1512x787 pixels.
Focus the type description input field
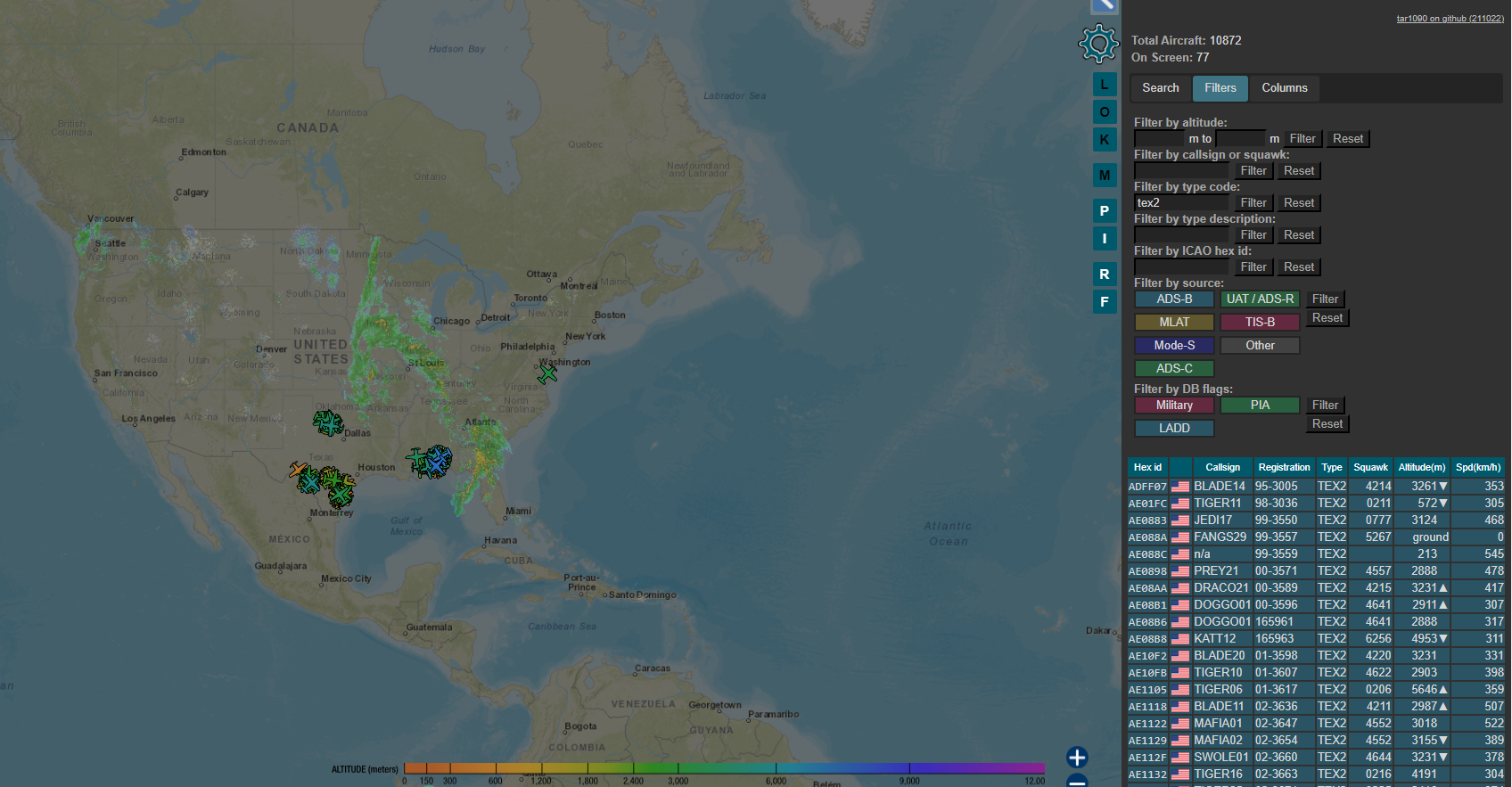point(1181,235)
